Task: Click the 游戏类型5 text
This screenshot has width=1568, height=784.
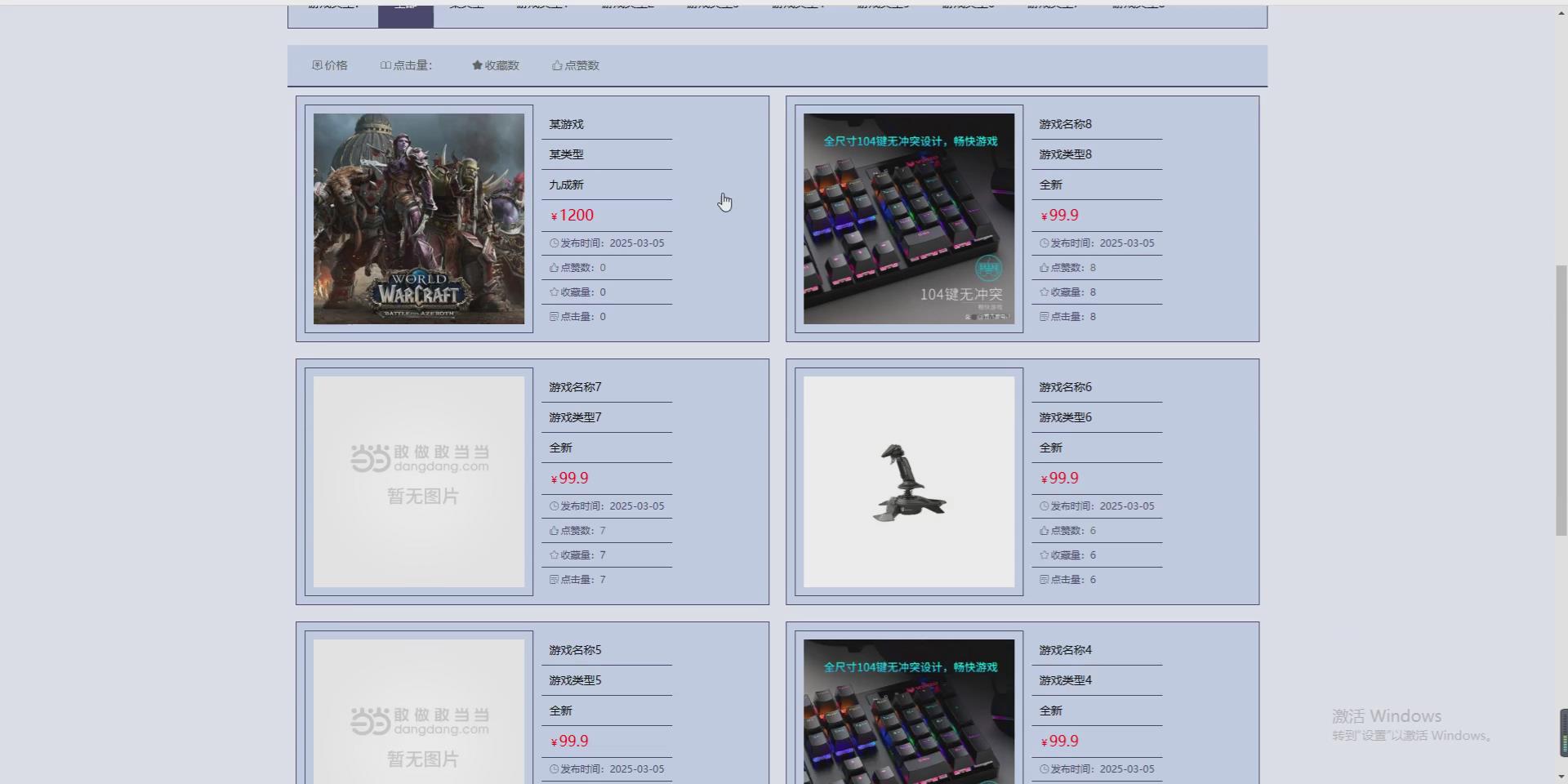Action: (x=575, y=680)
